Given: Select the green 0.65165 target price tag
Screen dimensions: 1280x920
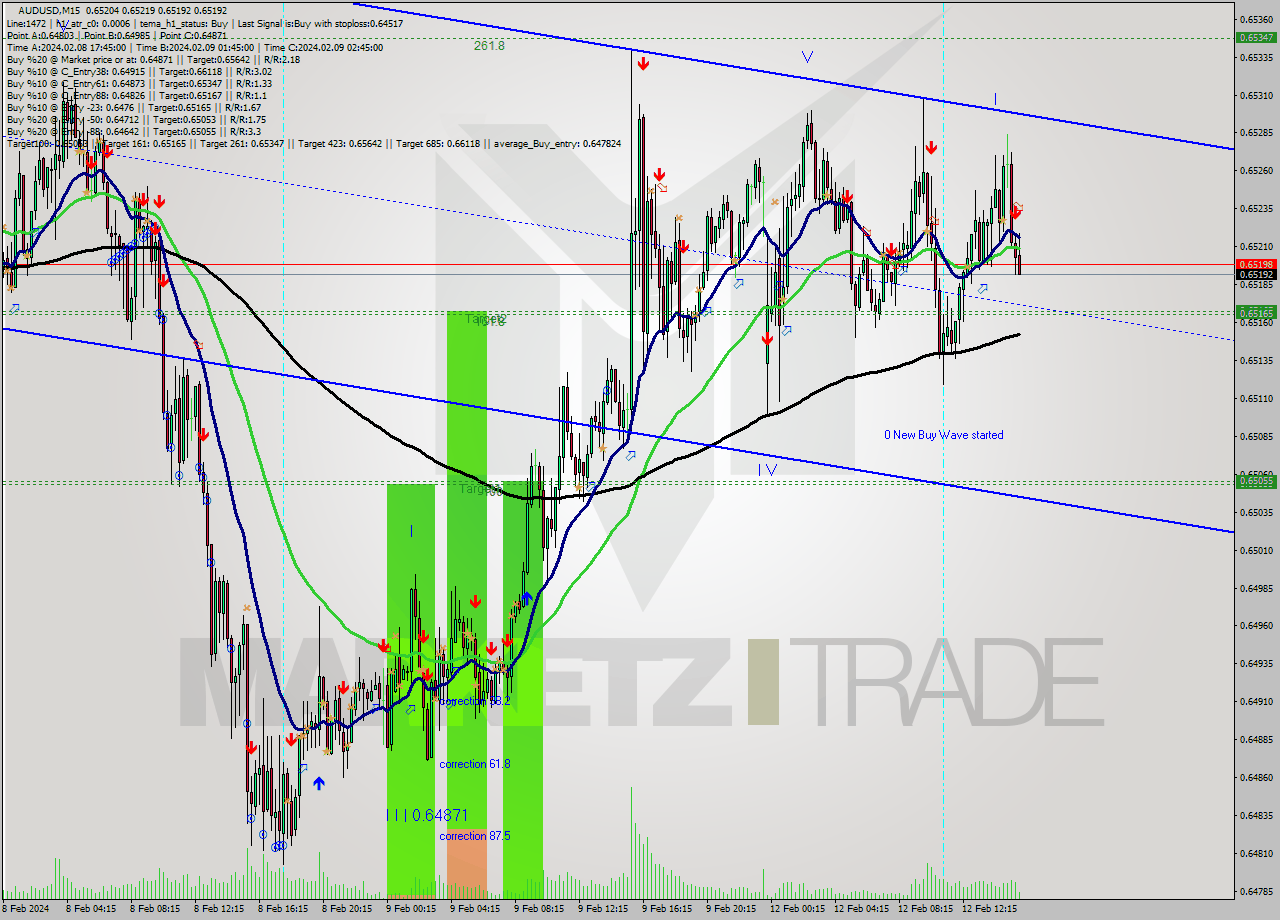Looking at the screenshot, I should tap(1257, 313).
